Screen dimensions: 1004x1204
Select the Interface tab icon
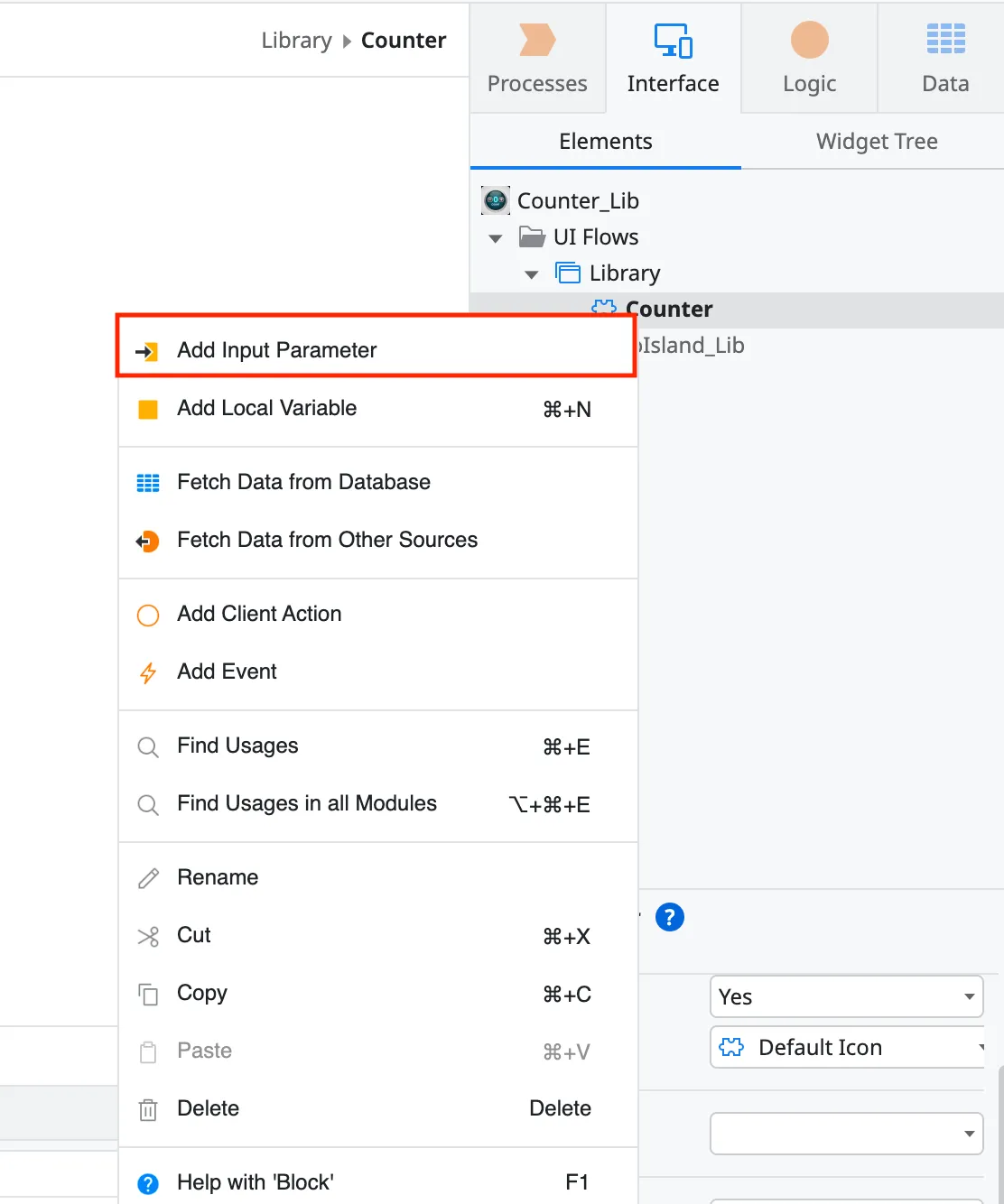[x=673, y=40]
